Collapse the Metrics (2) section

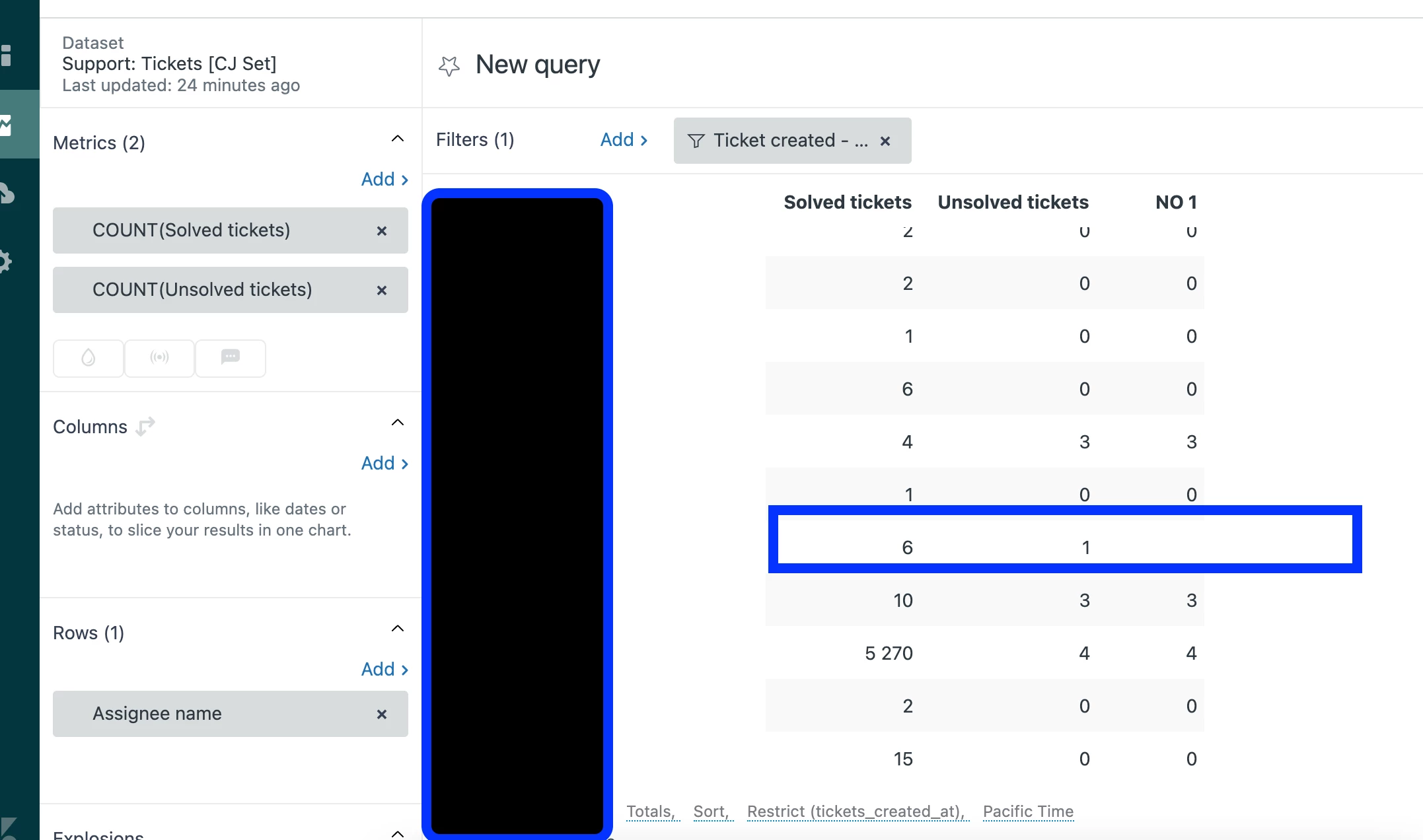tap(397, 139)
